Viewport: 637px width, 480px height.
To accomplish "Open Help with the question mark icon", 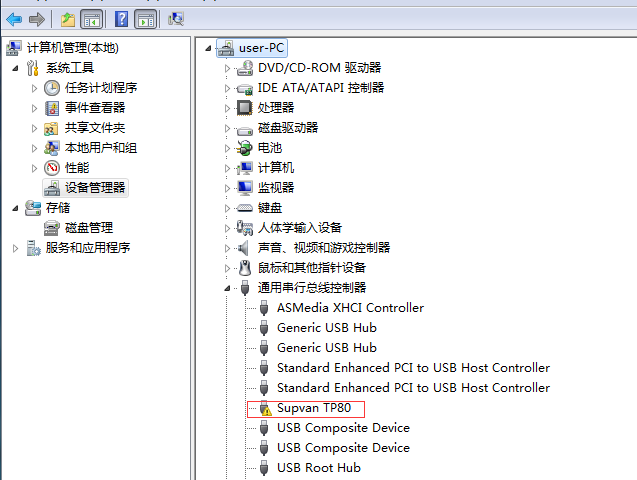I will (121, 19).
